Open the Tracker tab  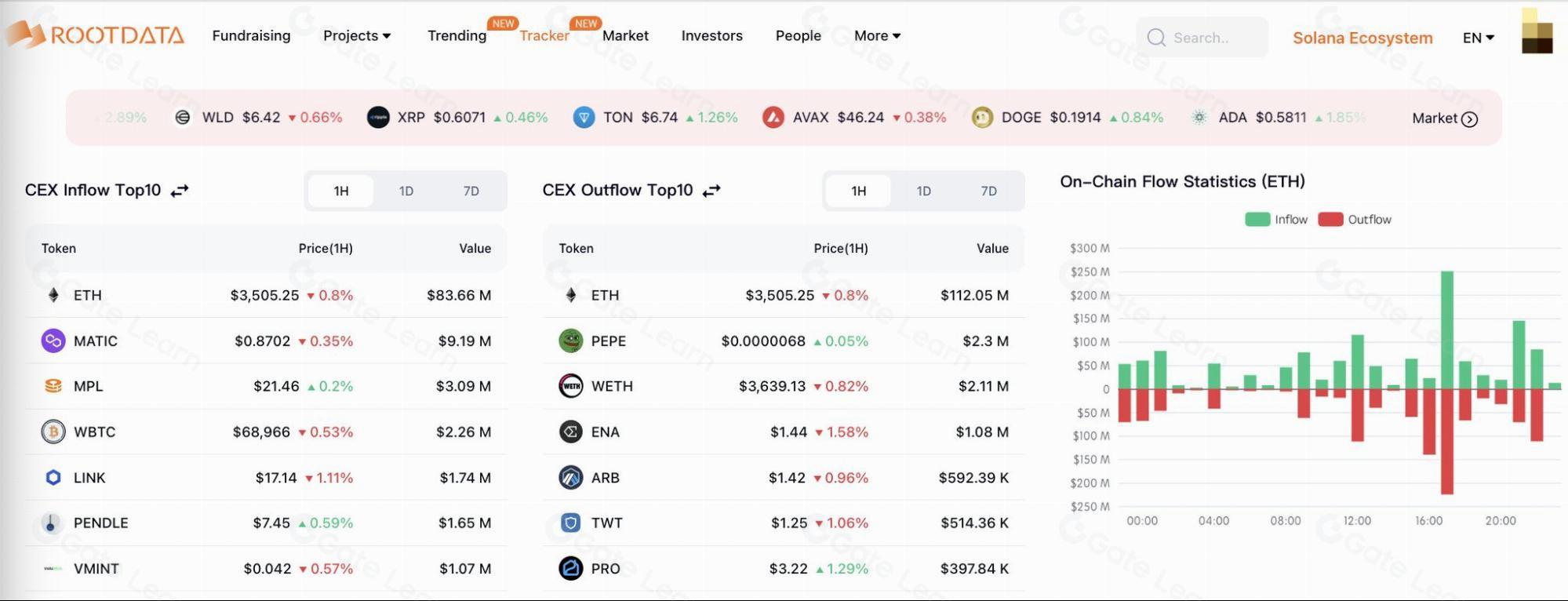coord(544,35)
